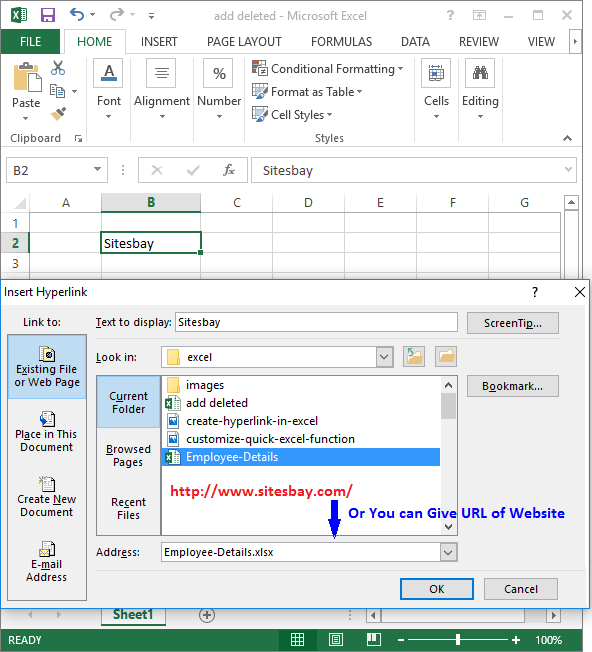This screenshot has width=592, height=652.
Task: Open the Look in folder dropdown
Action: coord(385,357)
